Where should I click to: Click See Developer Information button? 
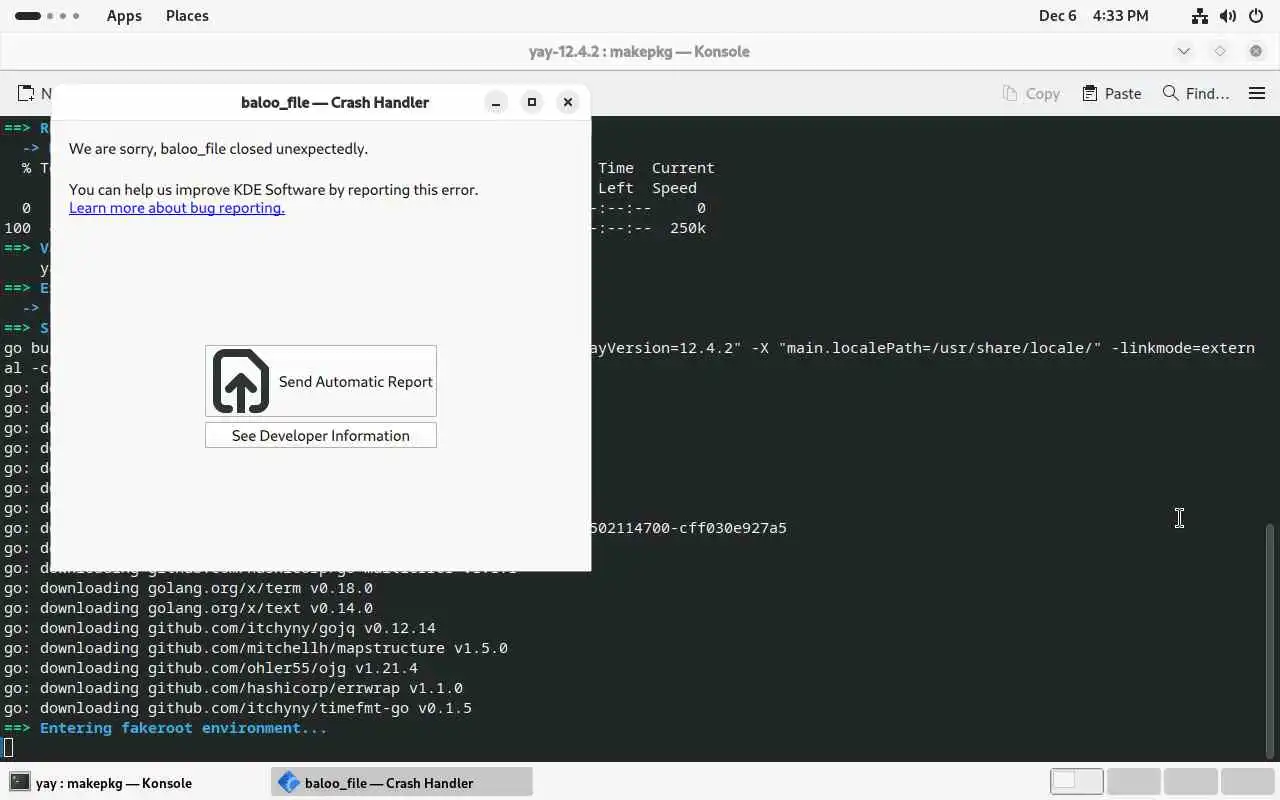321,435
